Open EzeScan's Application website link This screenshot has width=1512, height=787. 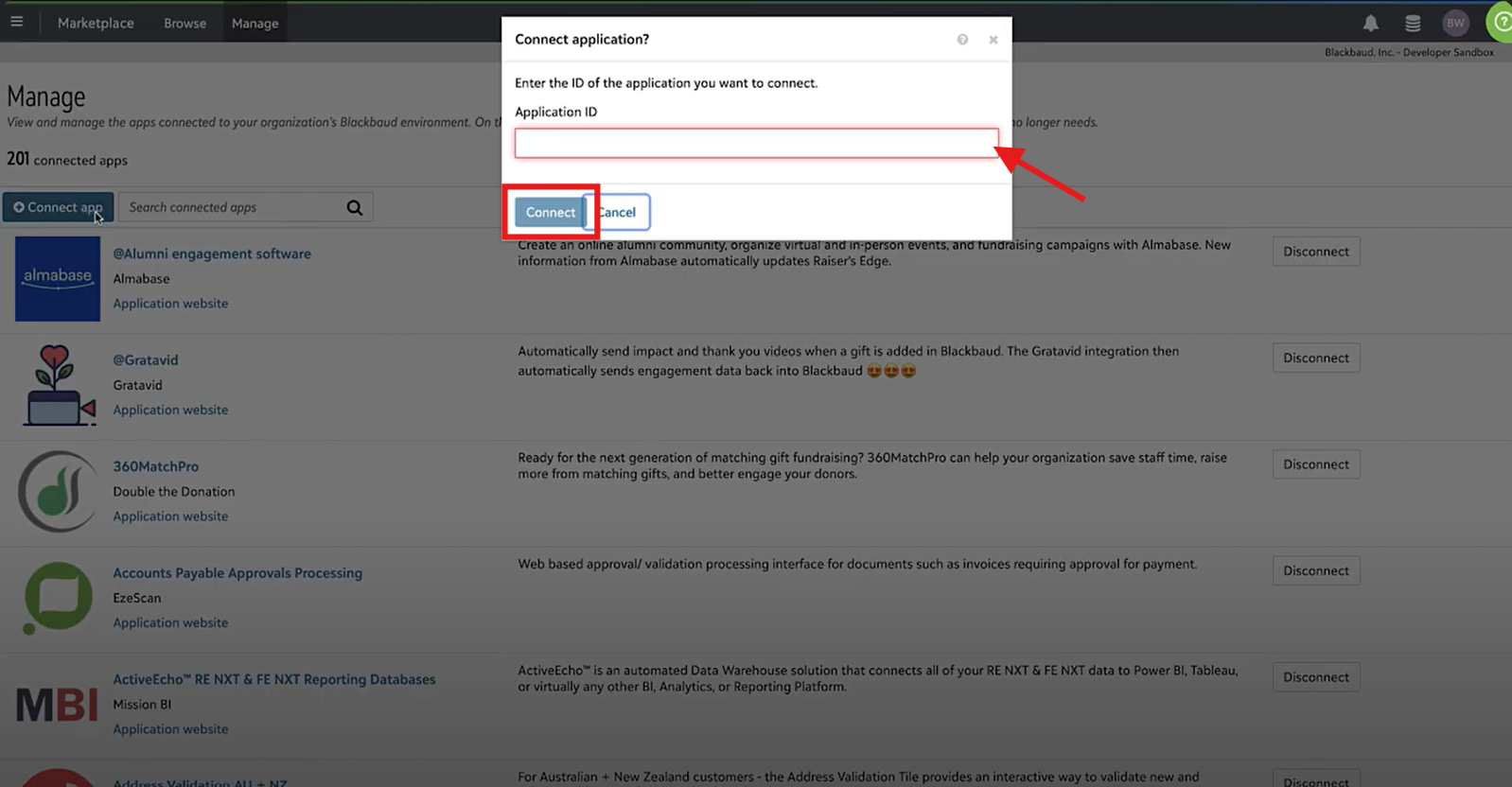coord(170,622)
